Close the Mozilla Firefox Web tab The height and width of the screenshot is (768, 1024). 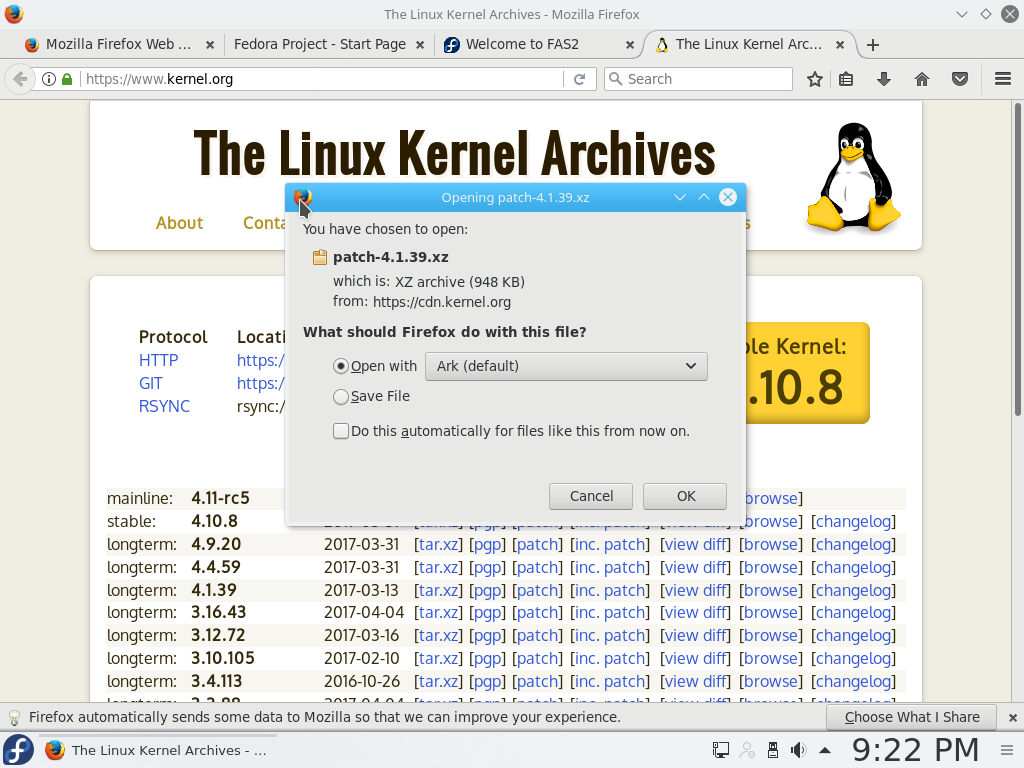[x=210, y=45]
